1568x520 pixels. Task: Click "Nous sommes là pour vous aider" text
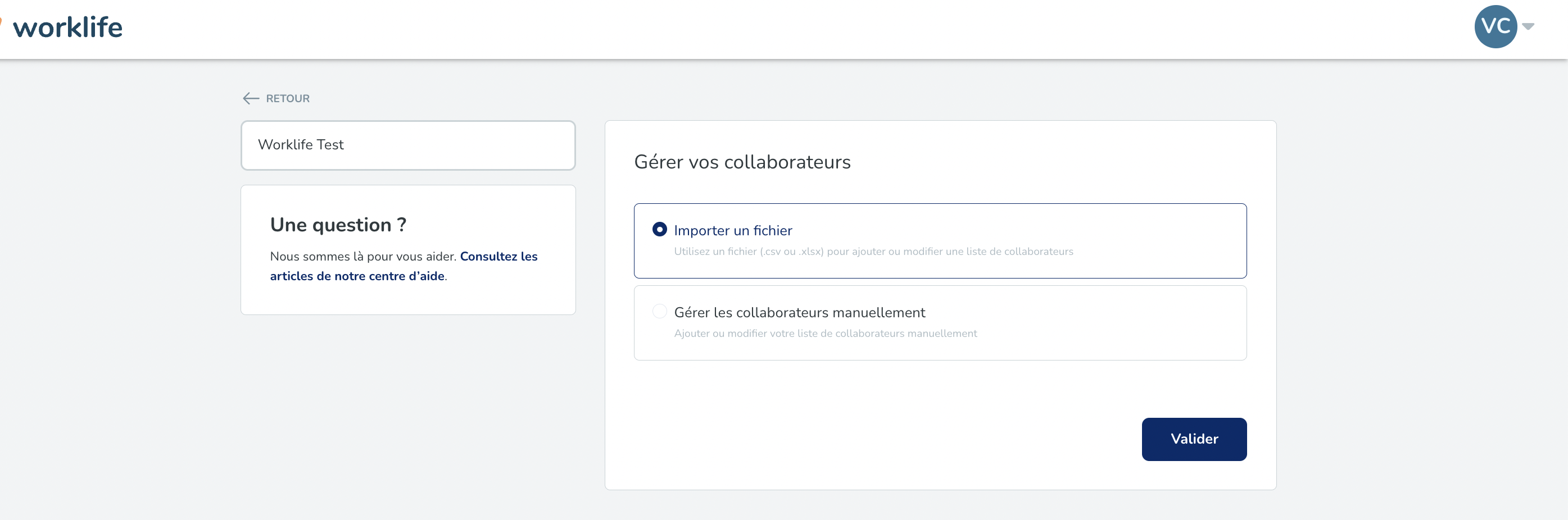[x=363, y=257]
